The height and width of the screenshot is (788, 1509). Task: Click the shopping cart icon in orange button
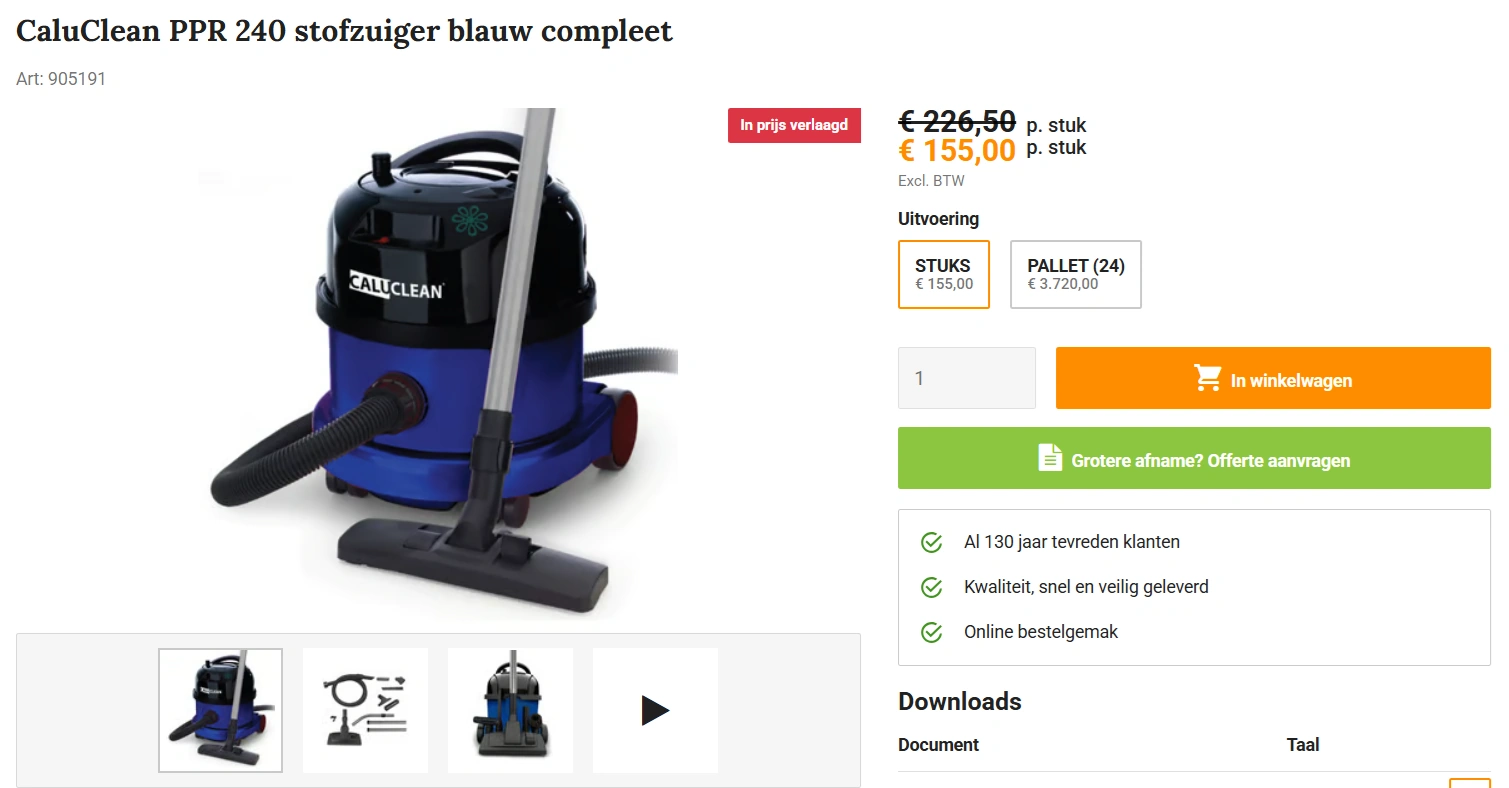(1208, 378)
